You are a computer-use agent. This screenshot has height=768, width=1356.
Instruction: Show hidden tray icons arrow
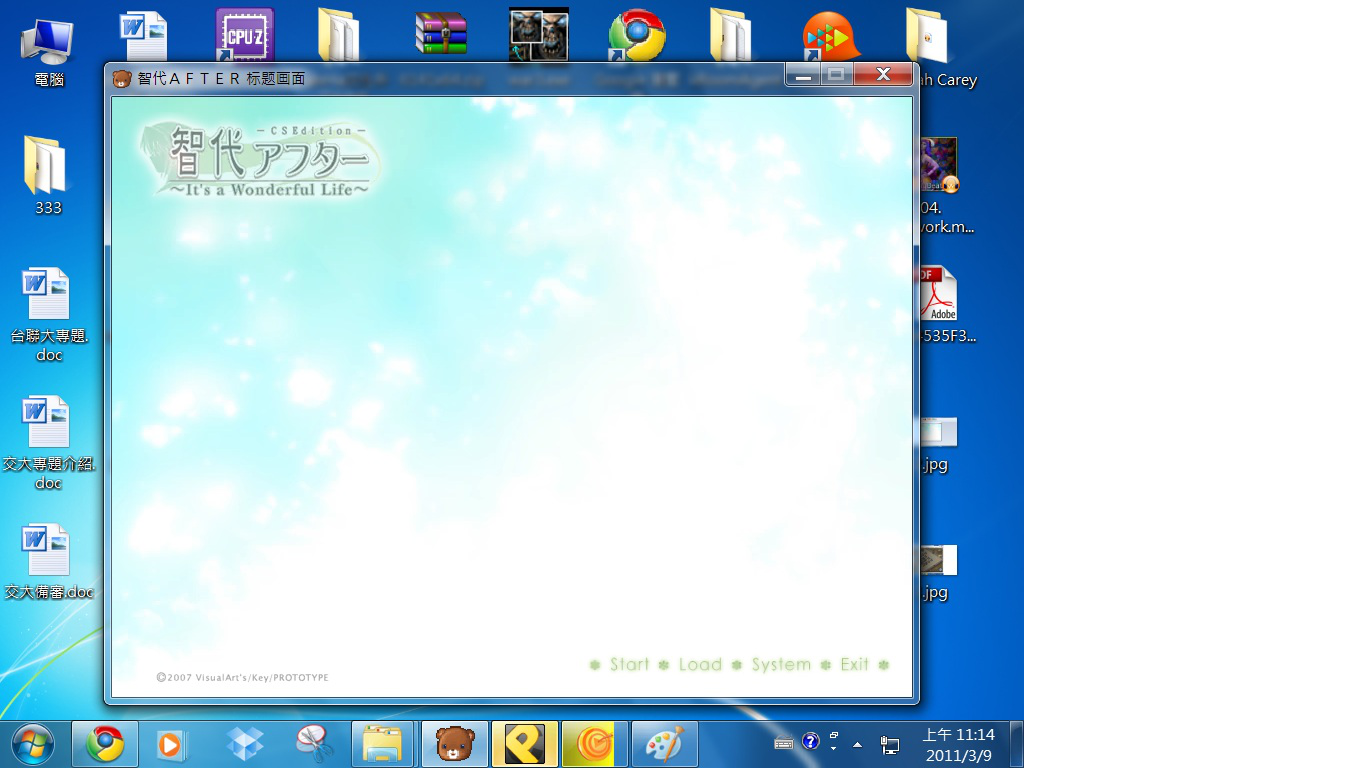point(857,744)
